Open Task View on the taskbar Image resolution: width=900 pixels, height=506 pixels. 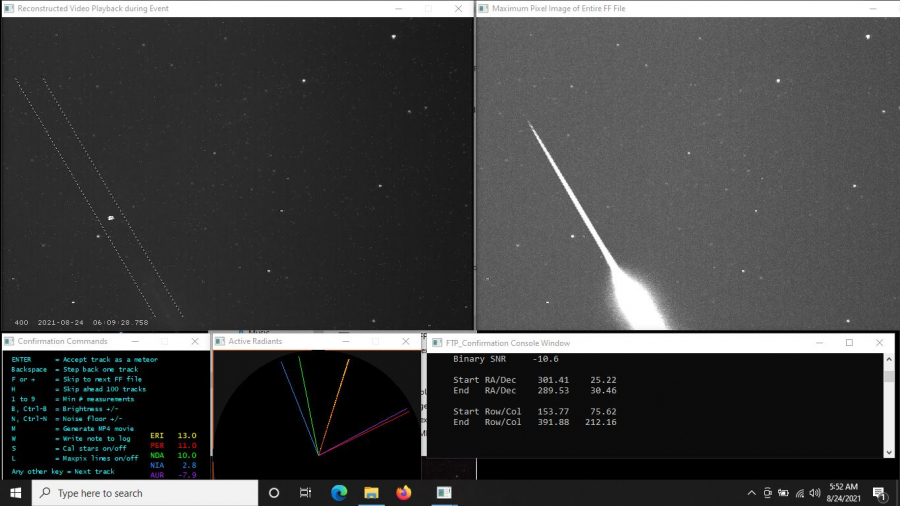click(x=305, y=493)
